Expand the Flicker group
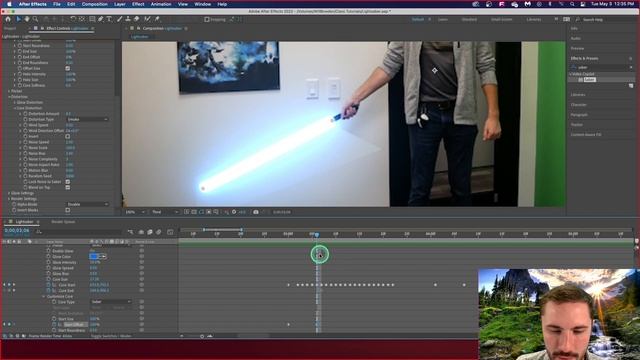This screenshot has height=360, width=640. tap(9, 91)
